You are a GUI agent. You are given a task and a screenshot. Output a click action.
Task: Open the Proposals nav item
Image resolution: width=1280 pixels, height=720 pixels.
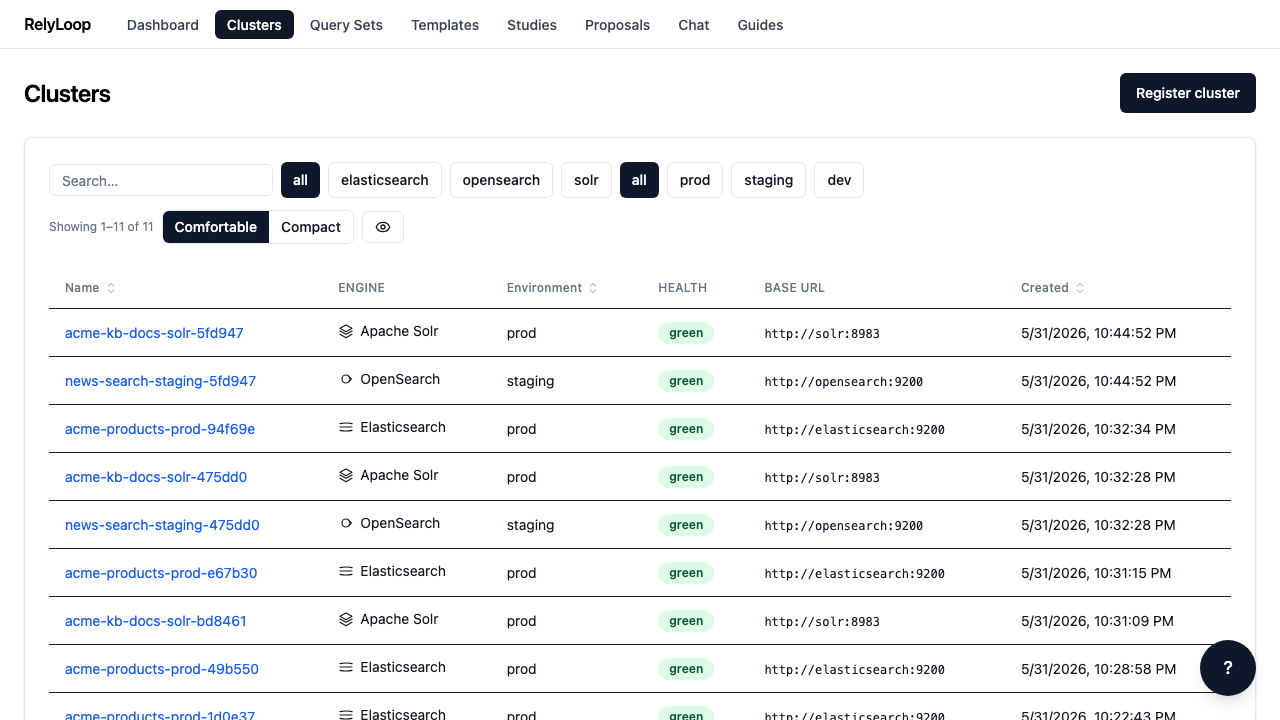pos(617,25)
